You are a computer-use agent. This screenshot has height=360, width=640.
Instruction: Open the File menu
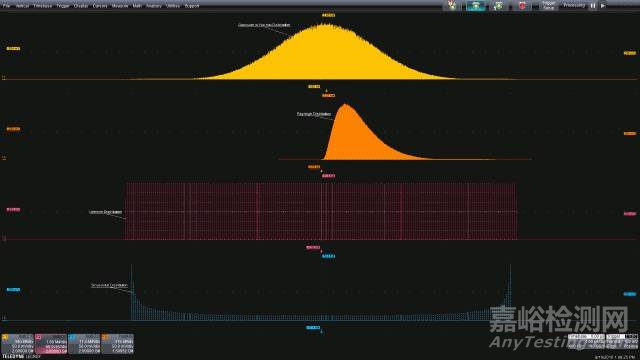coord(6,6)
